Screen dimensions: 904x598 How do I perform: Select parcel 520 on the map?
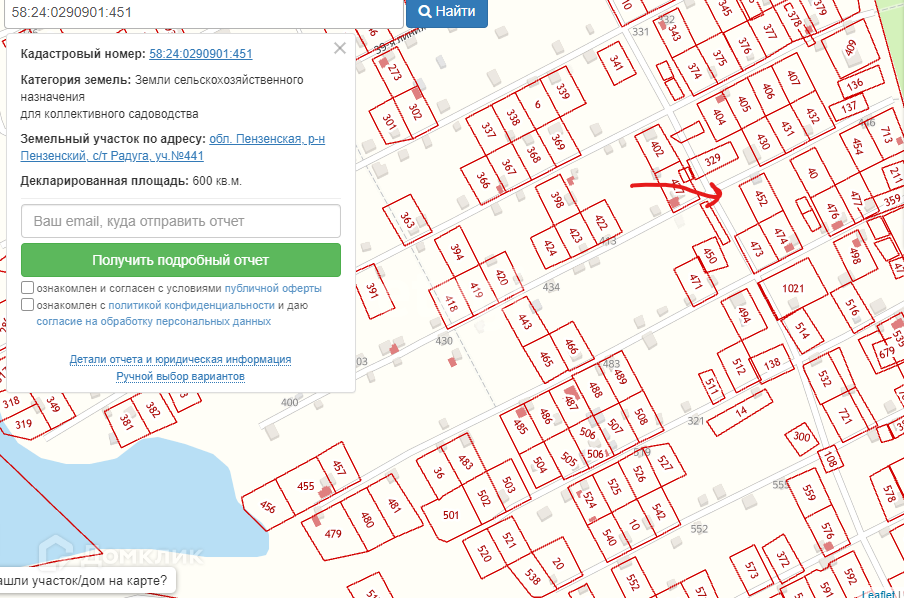pyautogui.click(x=484, y=554)
